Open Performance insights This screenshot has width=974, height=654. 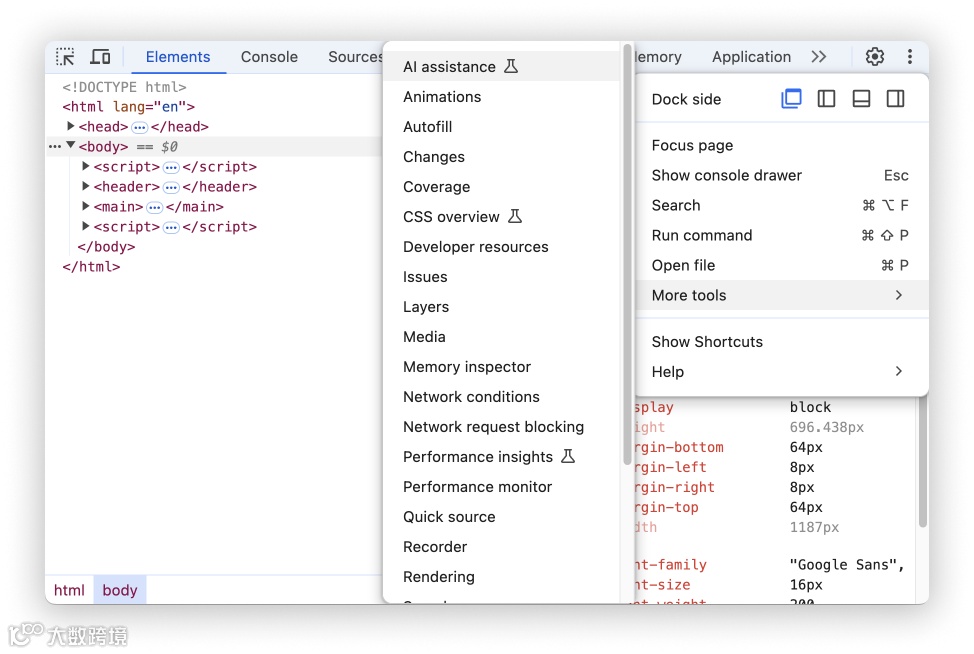pyautogui.click(x=502, y=457)
